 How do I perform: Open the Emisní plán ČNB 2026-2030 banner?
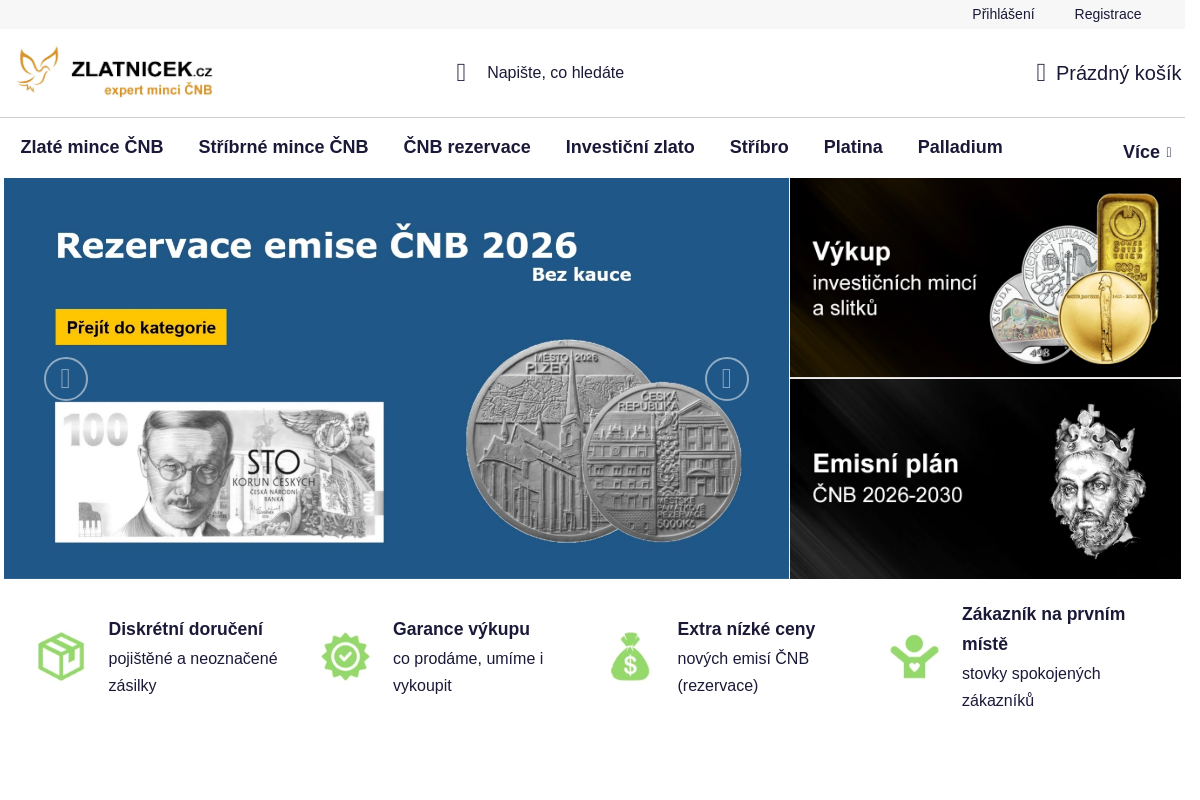click(985, 479)
